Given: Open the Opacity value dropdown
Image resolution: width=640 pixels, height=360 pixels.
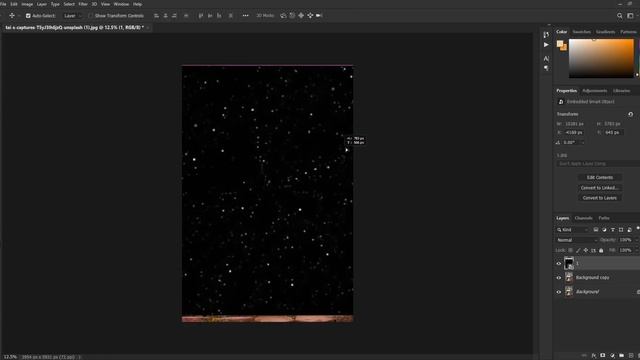Looking at the screenshot, I should pyautogui.click(x=636, y=240).
